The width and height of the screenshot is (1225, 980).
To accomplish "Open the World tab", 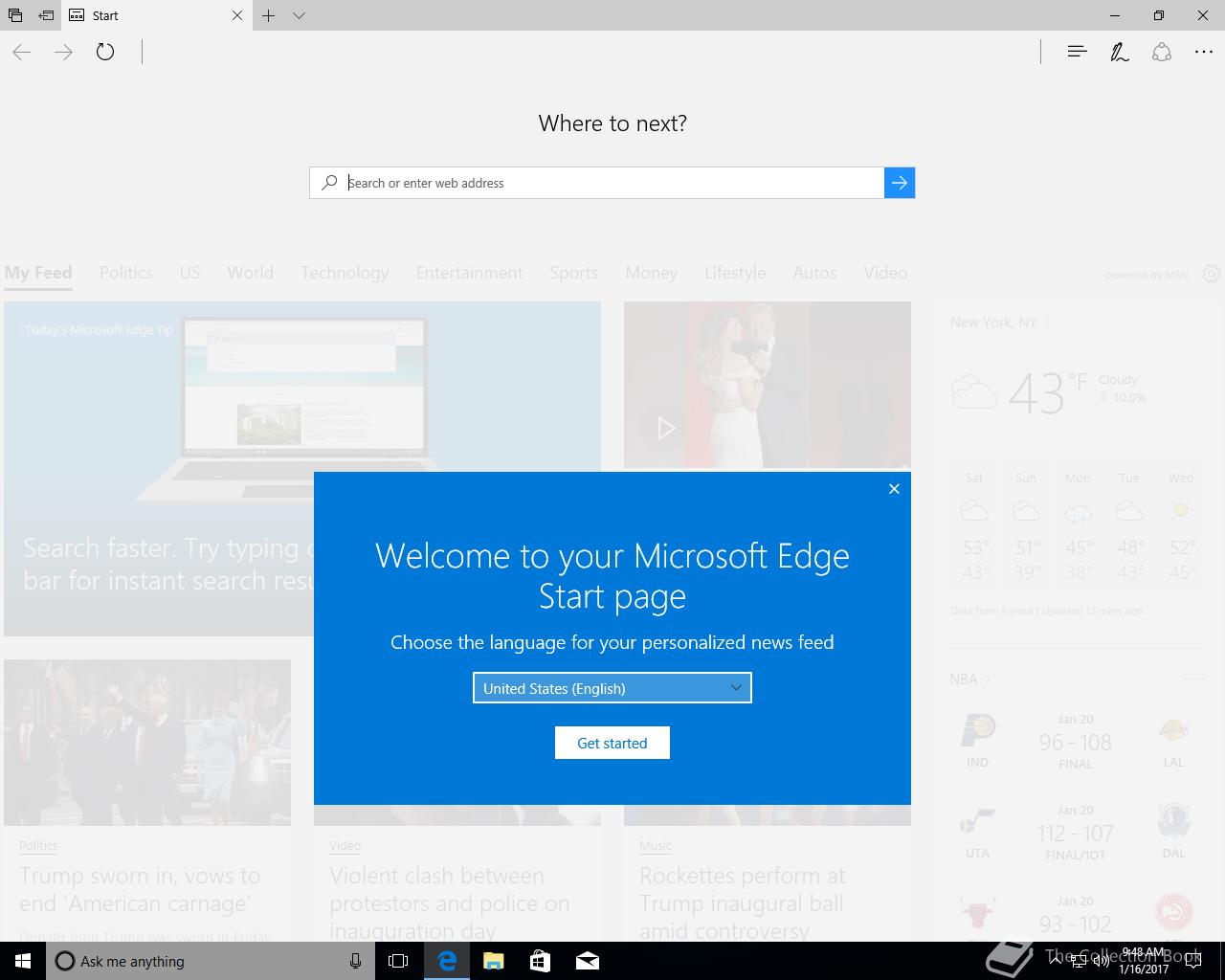I will click(x=250, y=273).
